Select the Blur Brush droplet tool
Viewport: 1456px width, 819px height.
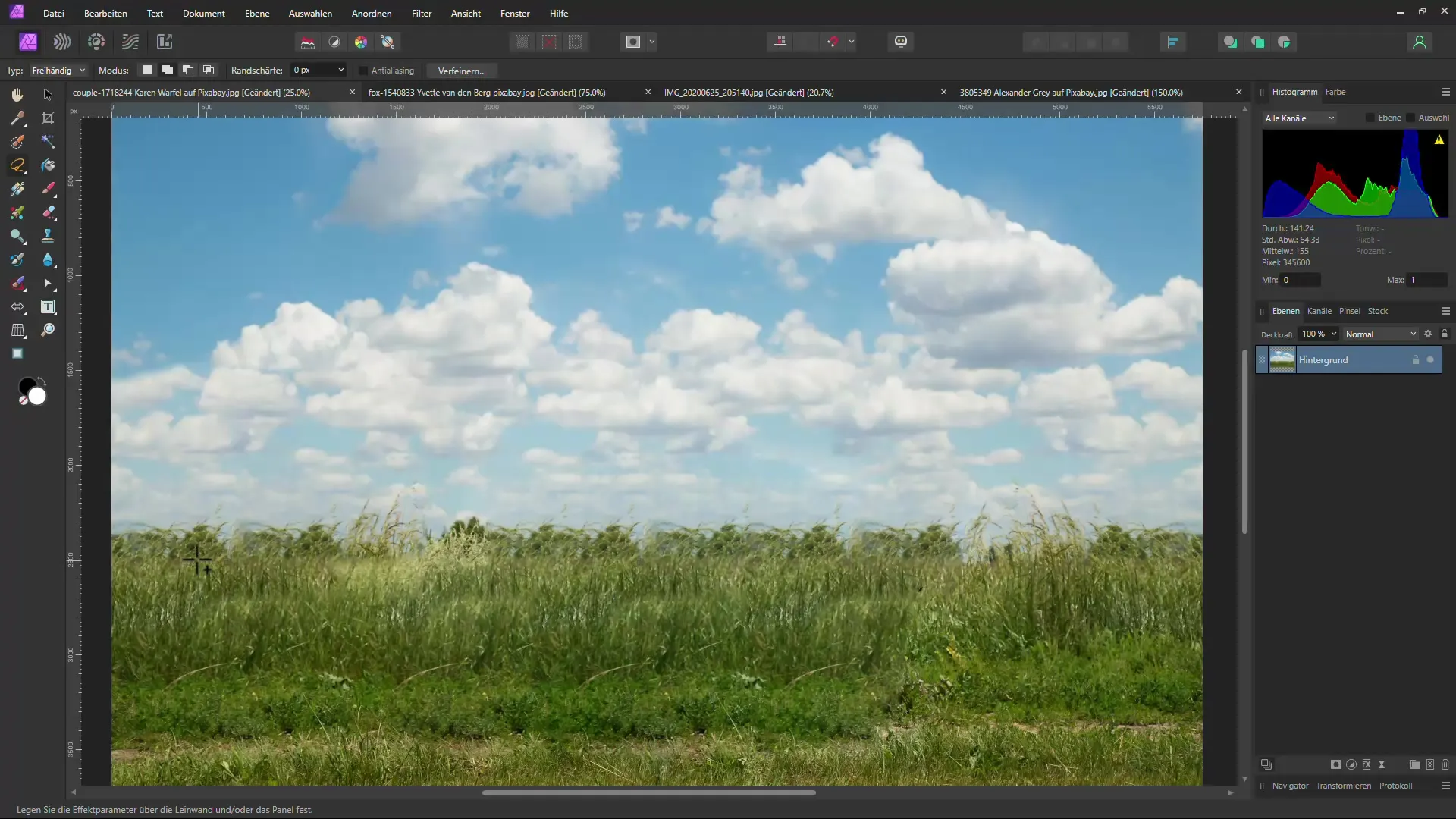[x=48, y=259]
